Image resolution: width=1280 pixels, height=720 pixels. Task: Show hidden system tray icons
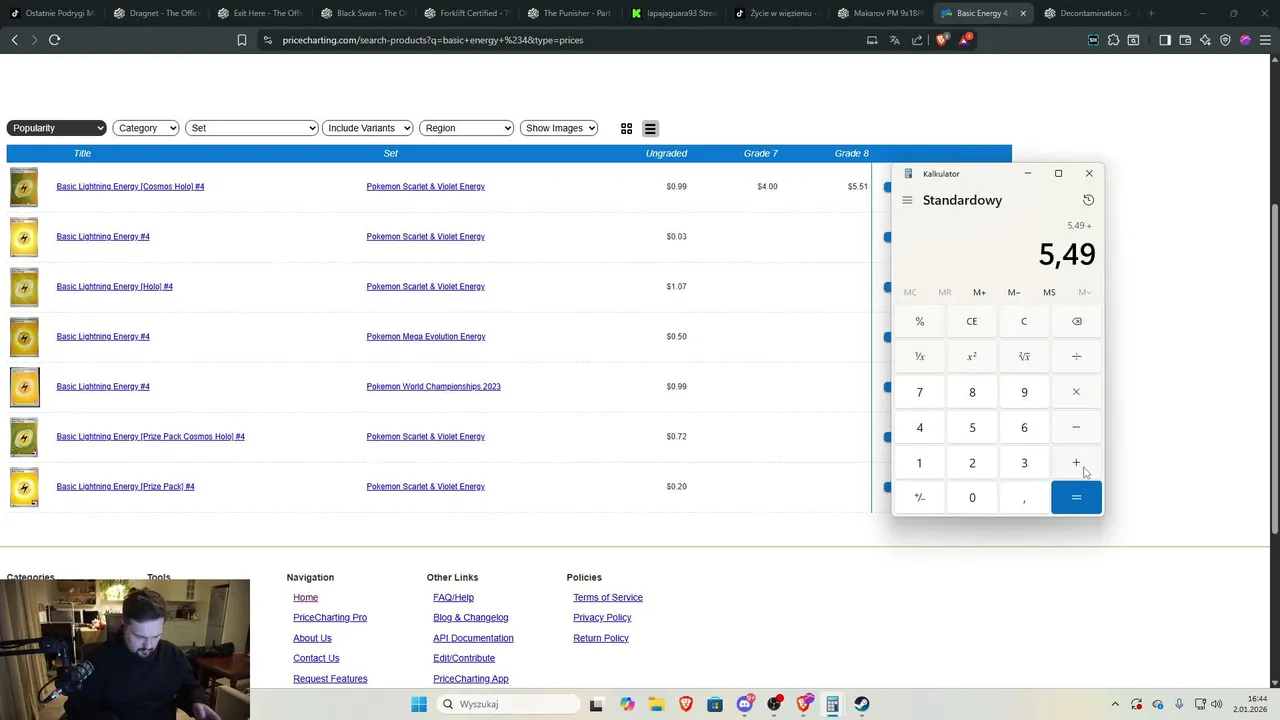1115,704
